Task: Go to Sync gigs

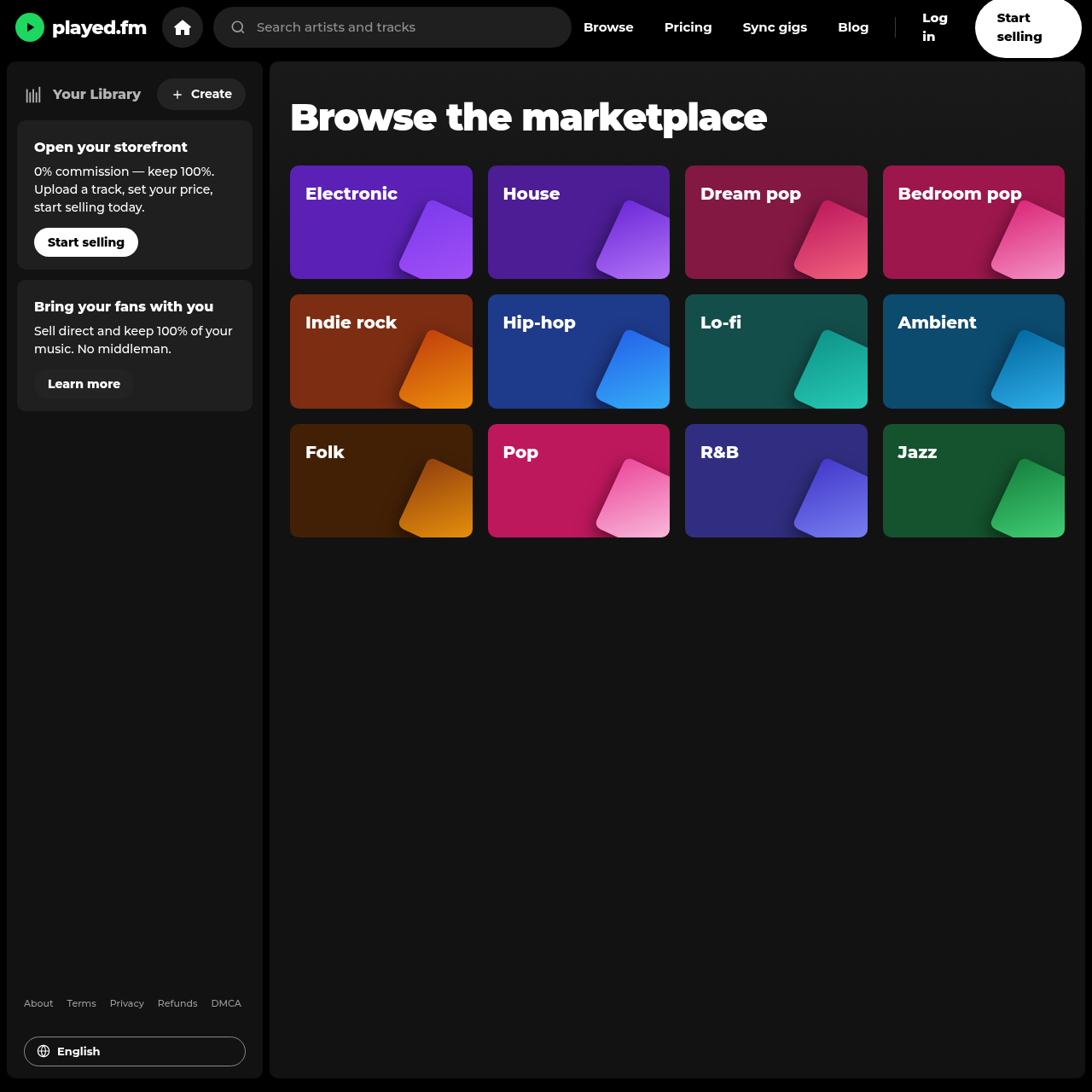Action: click(775, 27)
